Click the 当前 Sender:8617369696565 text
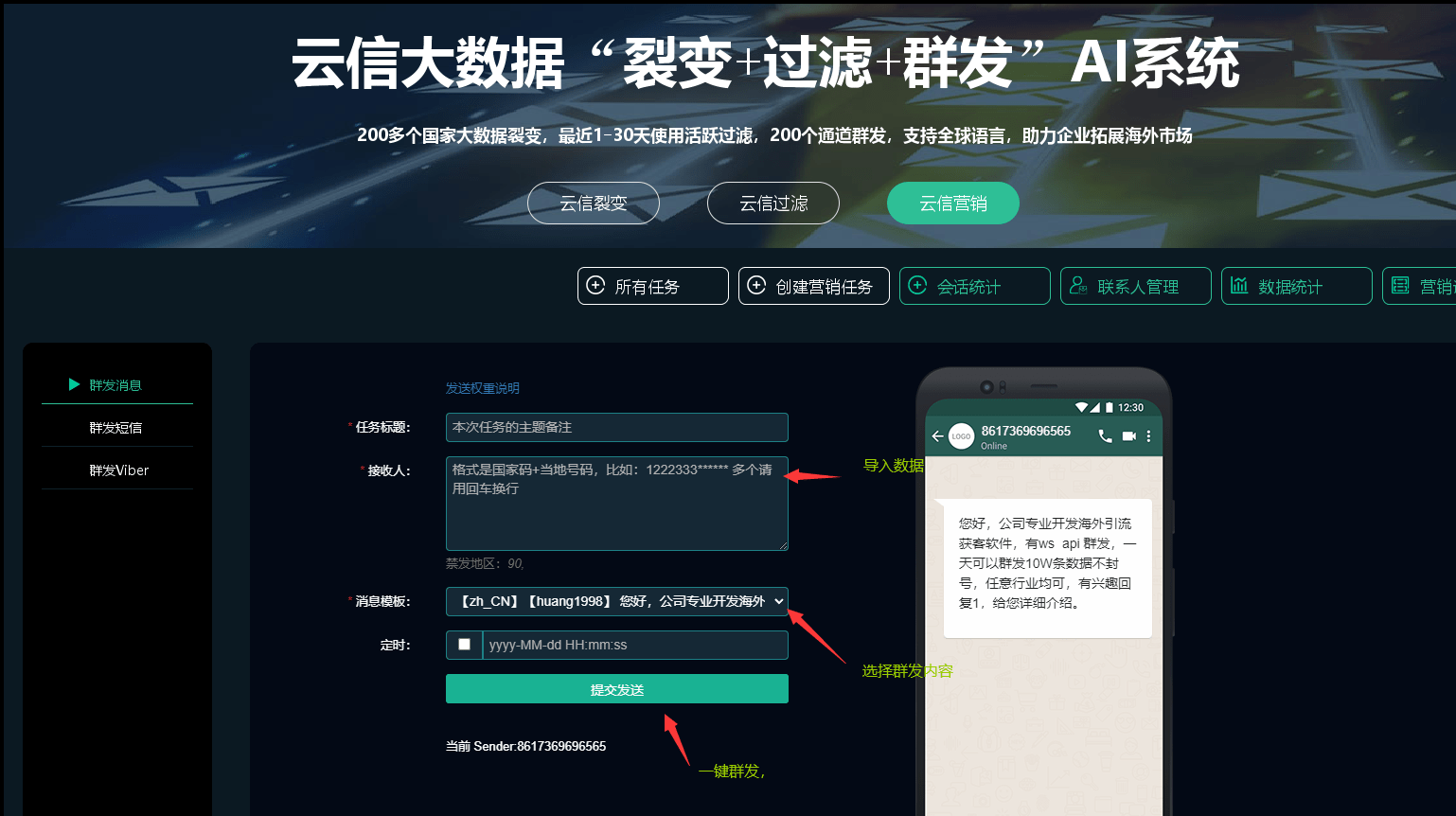 point(526,746)
